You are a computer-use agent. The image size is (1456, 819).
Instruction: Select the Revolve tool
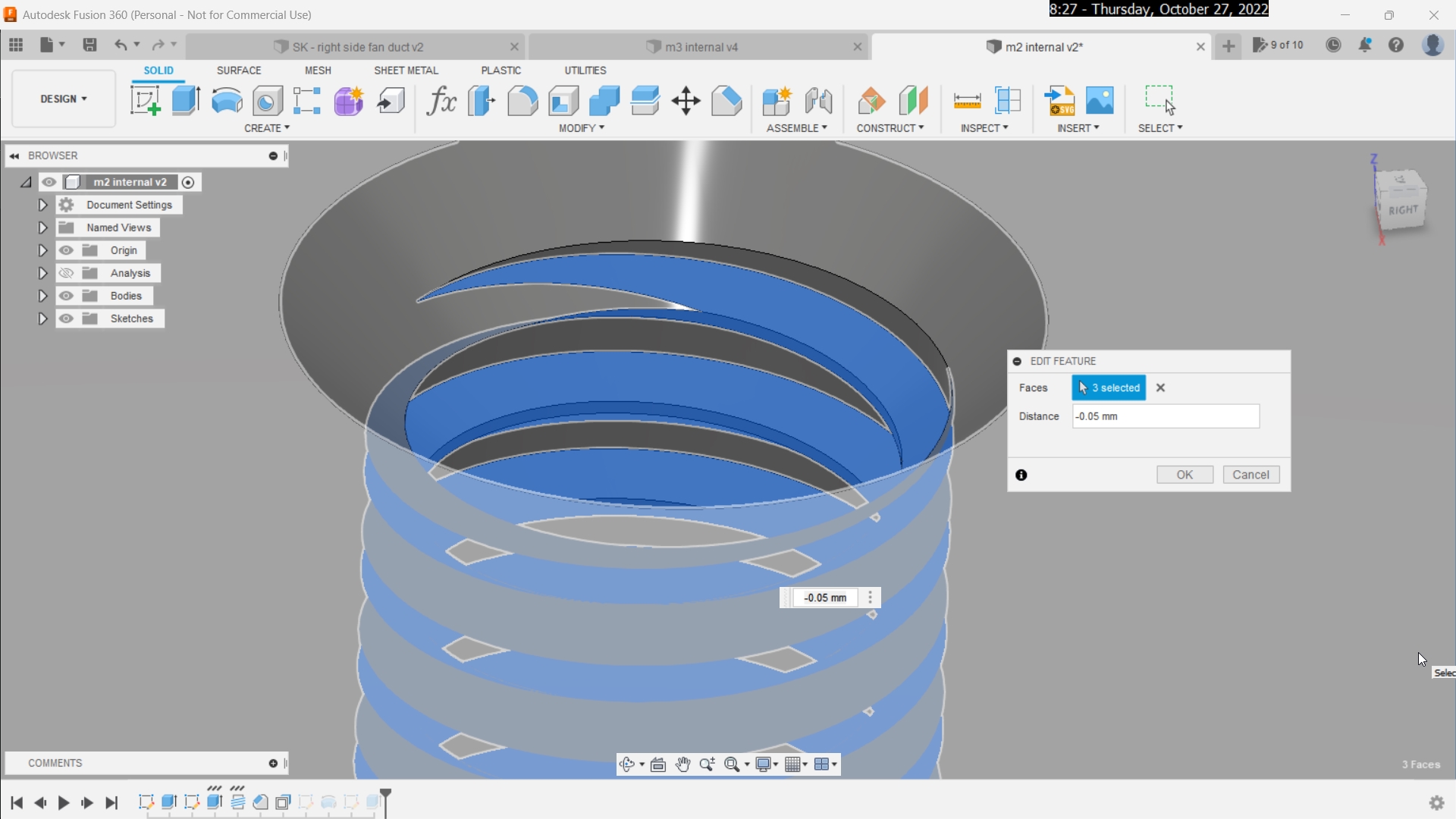pyautogui.click(x=226, y=101)
